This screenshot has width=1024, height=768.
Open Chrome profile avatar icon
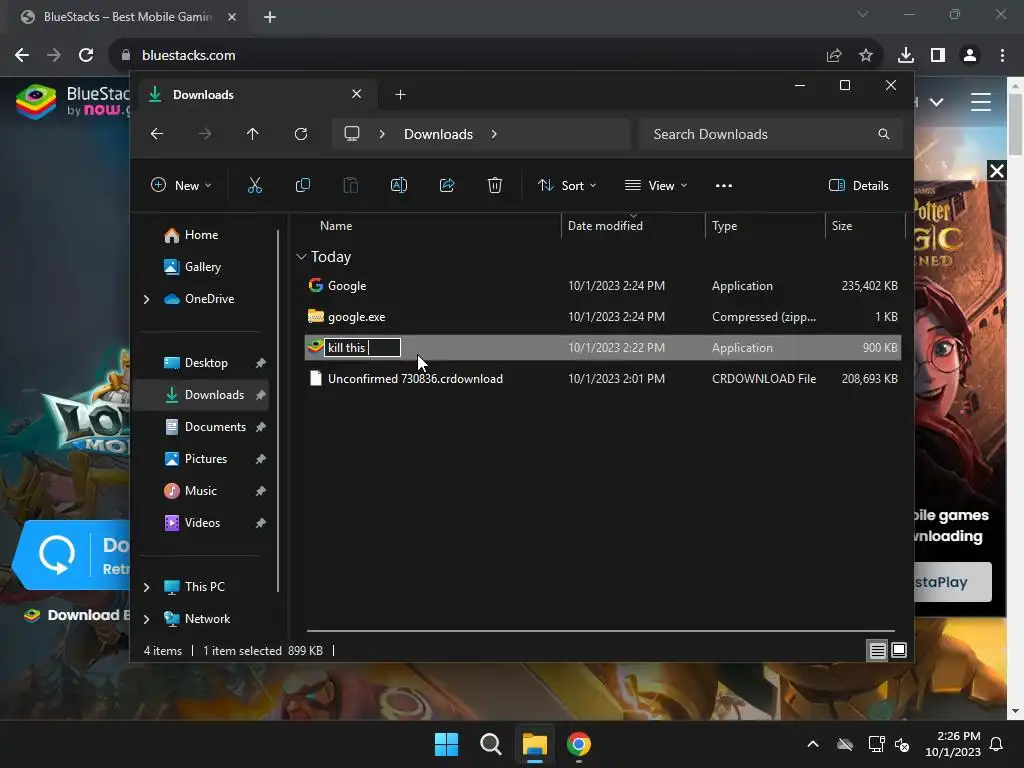coord(970,56)
